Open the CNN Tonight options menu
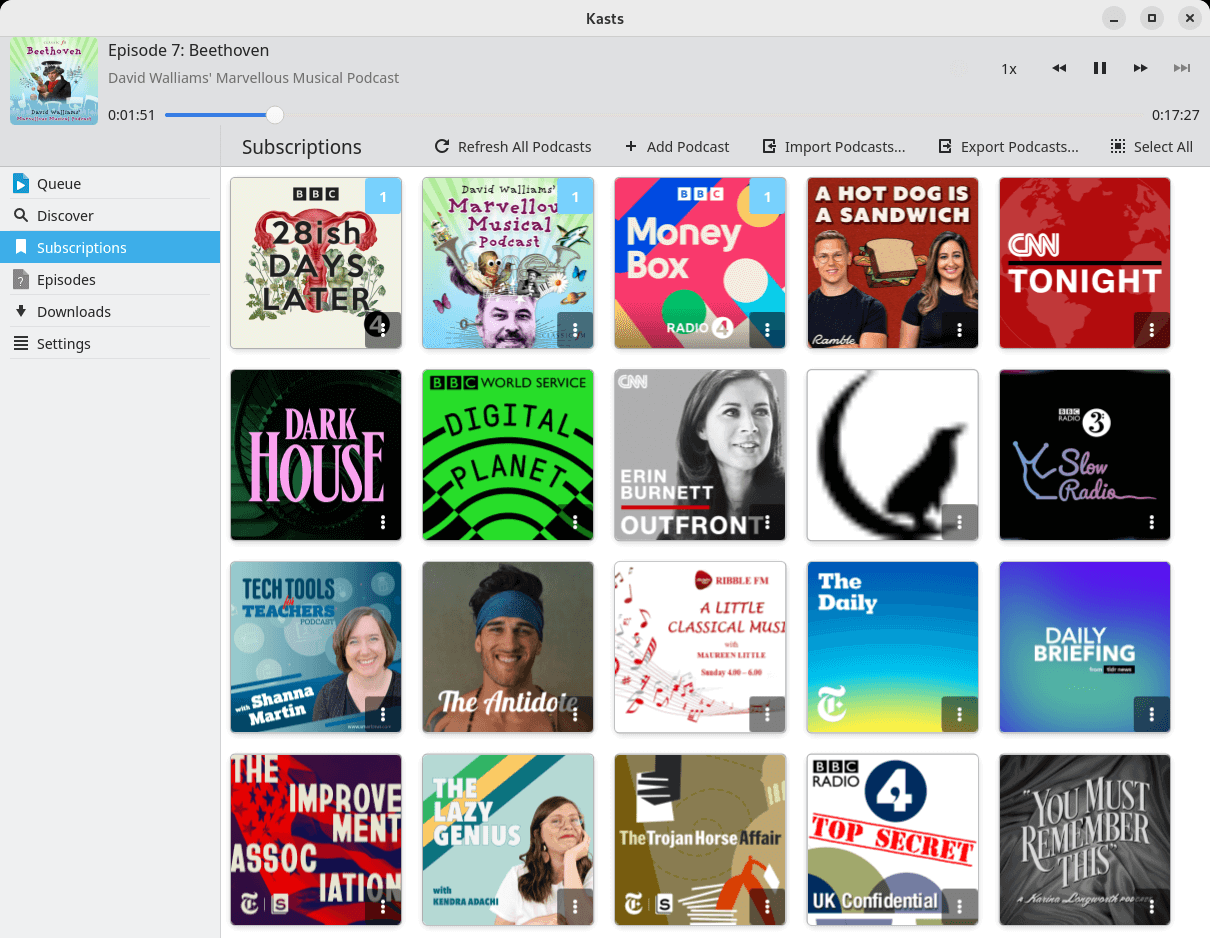The height and width of the screenshot is (938, 1210). (x=1151, y=329)
